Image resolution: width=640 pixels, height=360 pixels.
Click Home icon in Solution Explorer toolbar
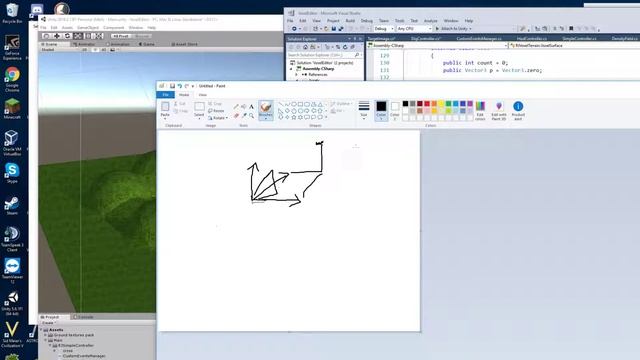(305, 47)
